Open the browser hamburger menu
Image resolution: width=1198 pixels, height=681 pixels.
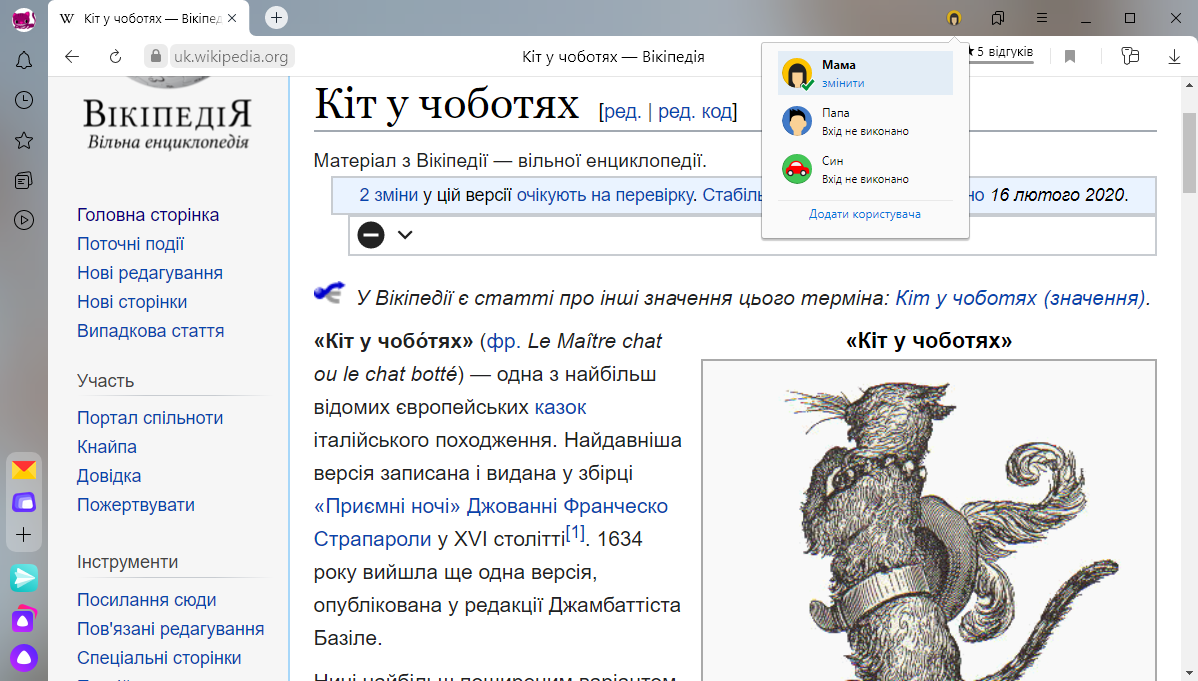pos(1042,18)
